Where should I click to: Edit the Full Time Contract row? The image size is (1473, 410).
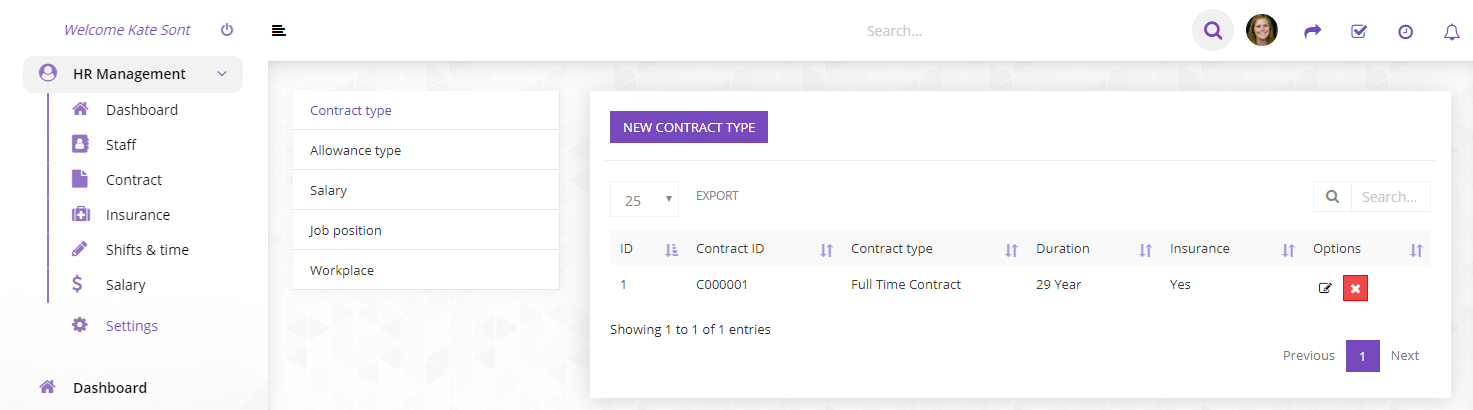tap(1326, 288)
